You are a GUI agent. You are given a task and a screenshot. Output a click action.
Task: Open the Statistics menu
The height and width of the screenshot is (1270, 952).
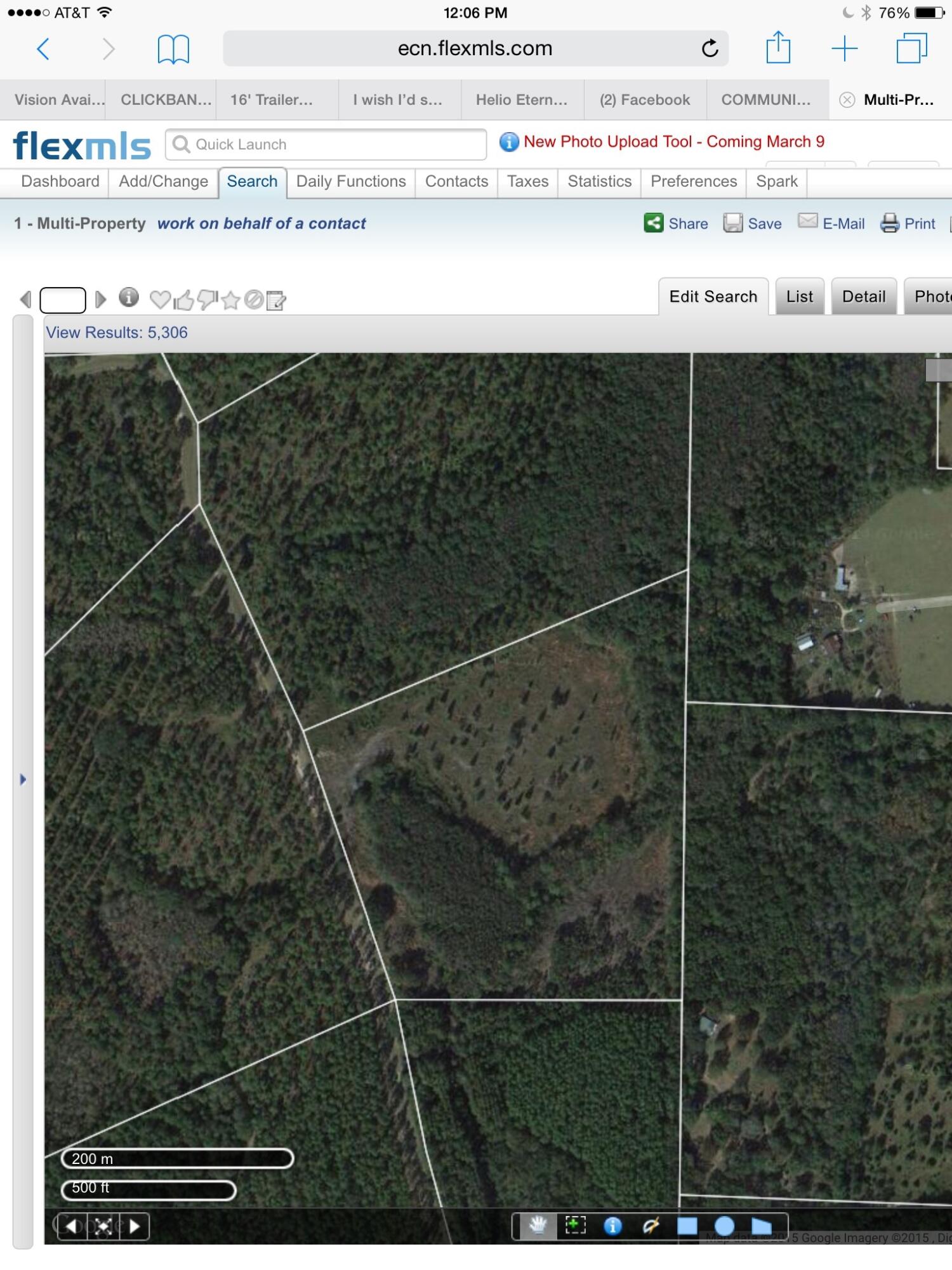tap(599, 182)
